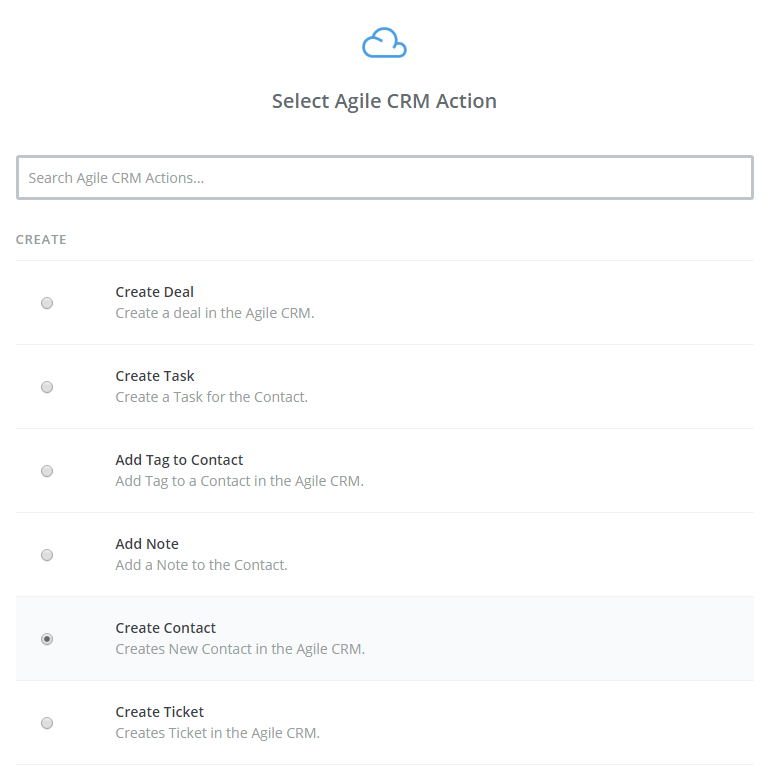
Task: Click description 'Create a Task for the Contact.'
Action: 211,397
